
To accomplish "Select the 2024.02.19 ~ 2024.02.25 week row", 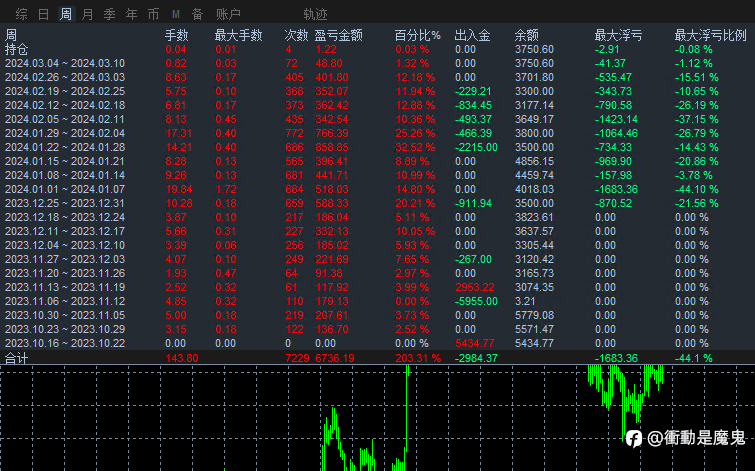I will pos(378,91).
